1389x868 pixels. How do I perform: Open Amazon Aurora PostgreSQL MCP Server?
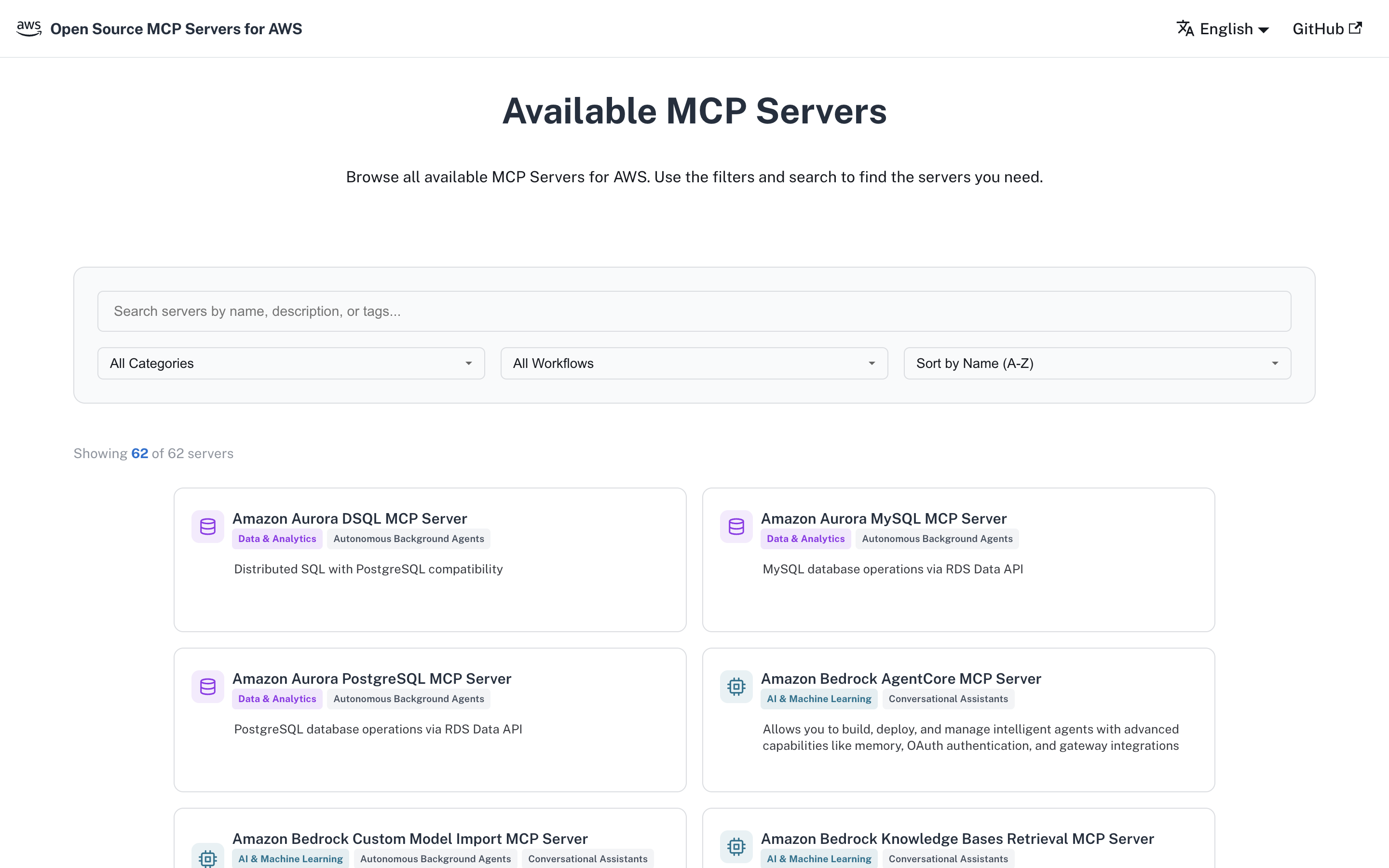(371, 678)
